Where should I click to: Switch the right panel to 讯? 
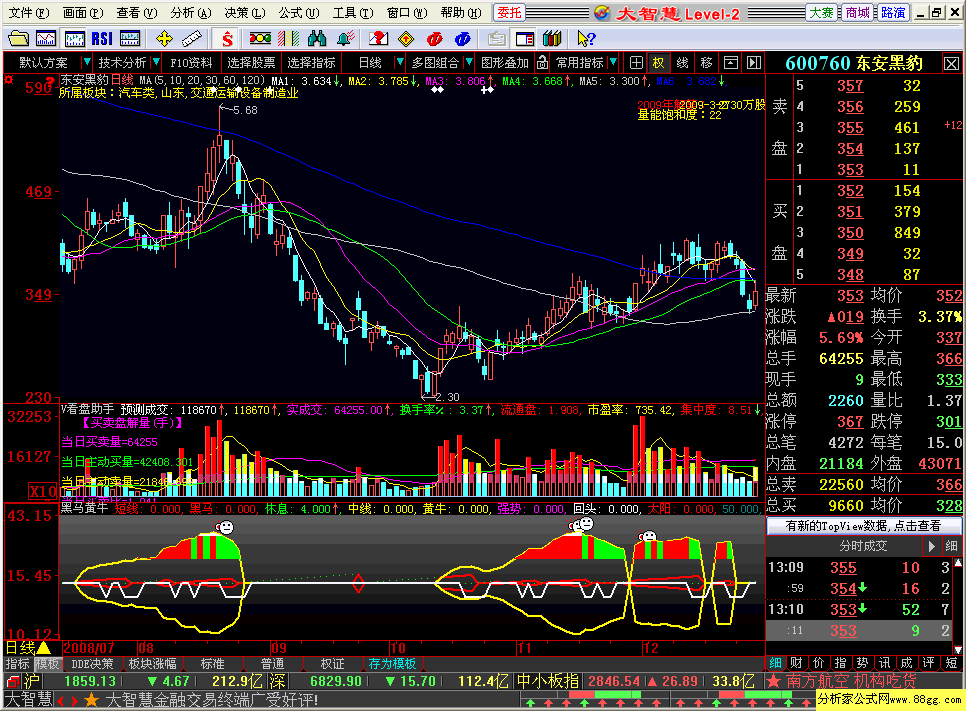[885, 663]
